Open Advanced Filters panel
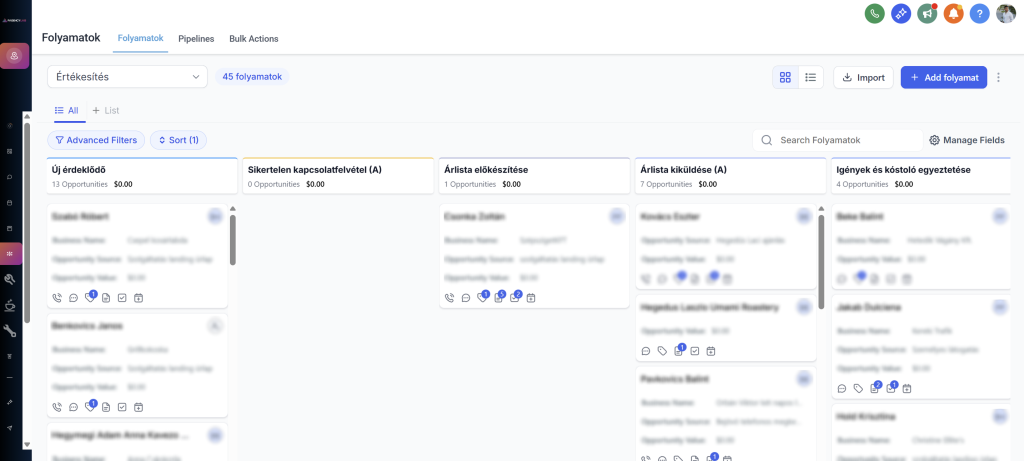 (96, 141)
